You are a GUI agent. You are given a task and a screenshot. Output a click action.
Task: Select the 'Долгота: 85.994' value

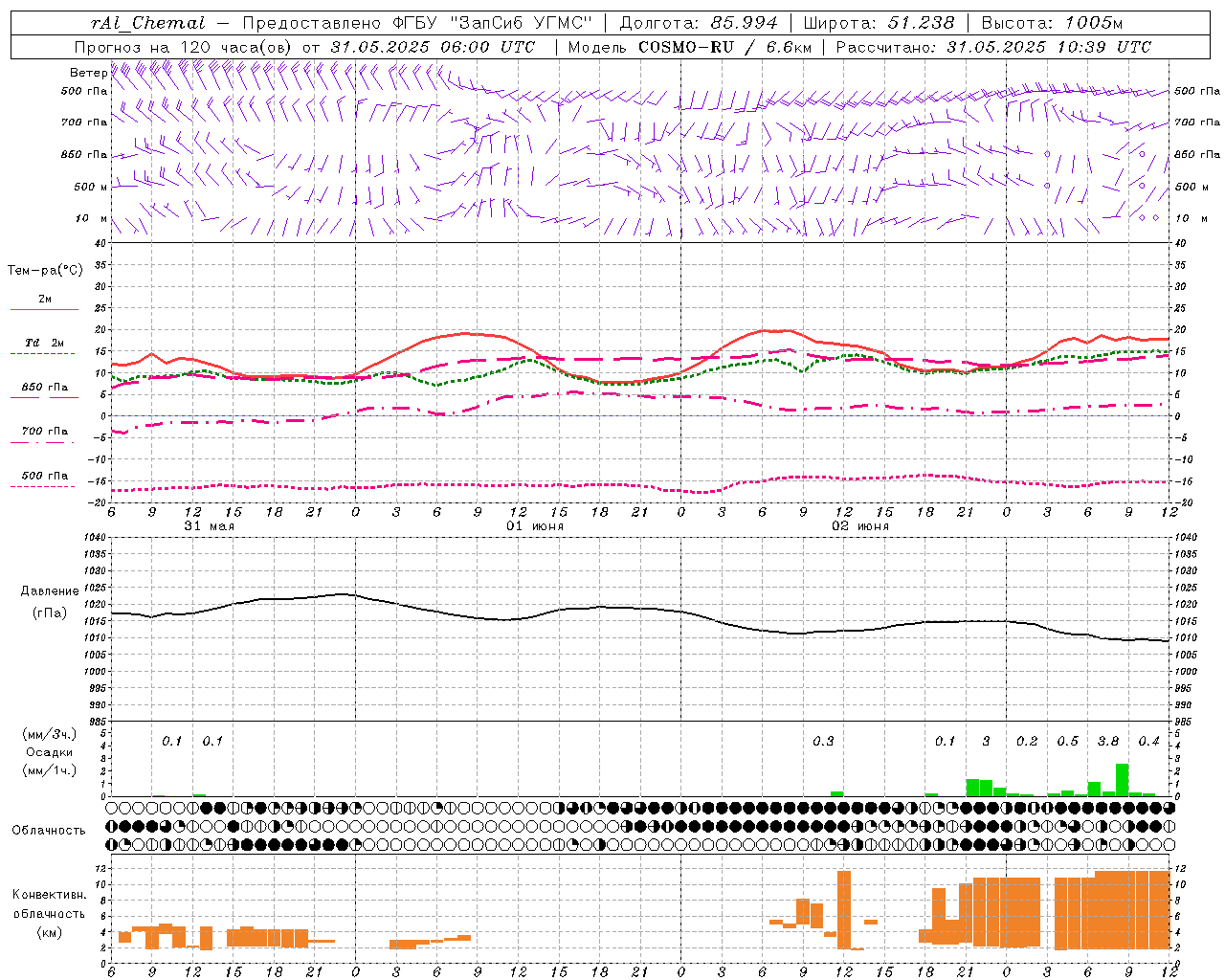[x=699, y=23]
